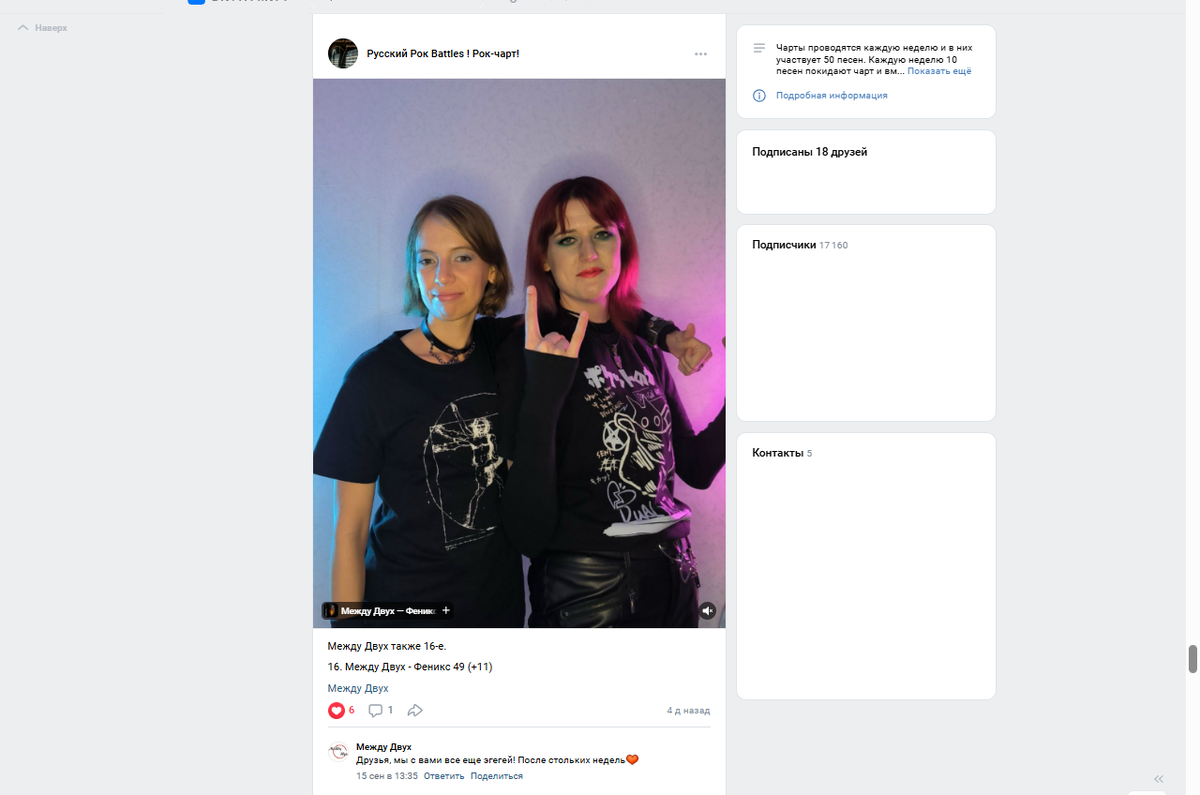Share the comment via Поделиться
The width and height of the screenshot is (1200, 795).
(497, 776)
